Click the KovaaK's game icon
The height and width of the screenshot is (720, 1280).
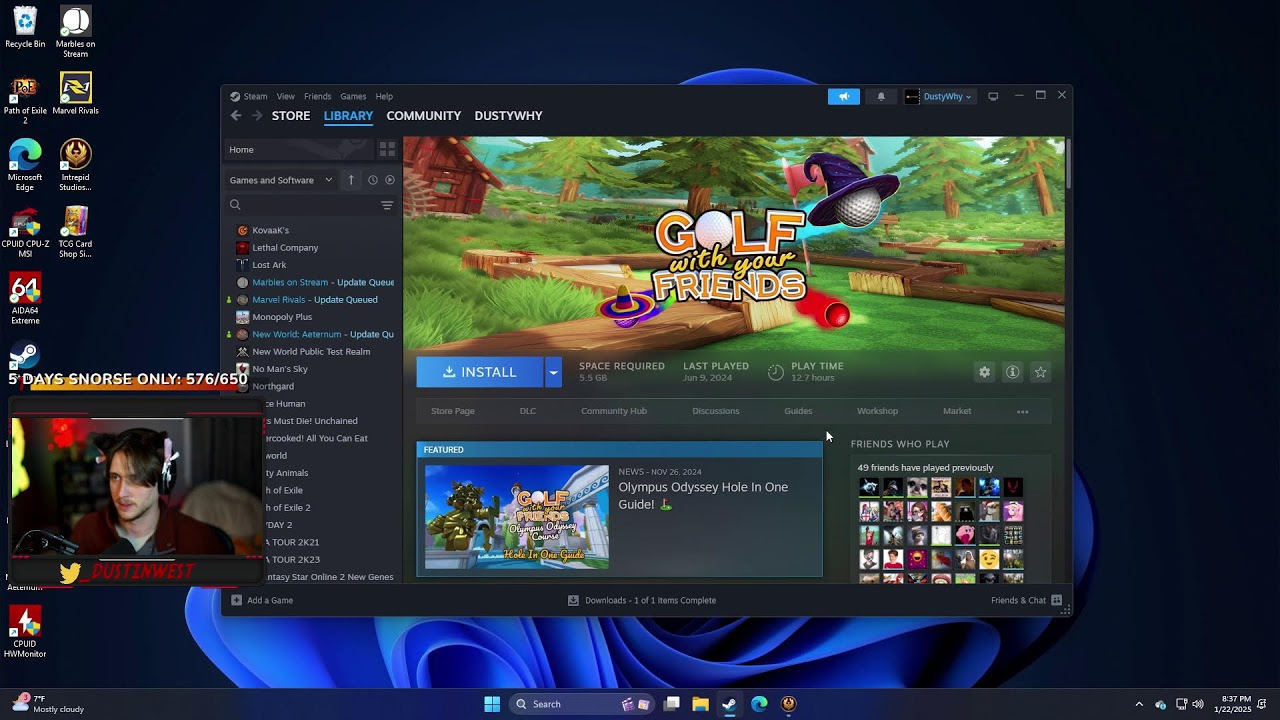tap(242, 230)
